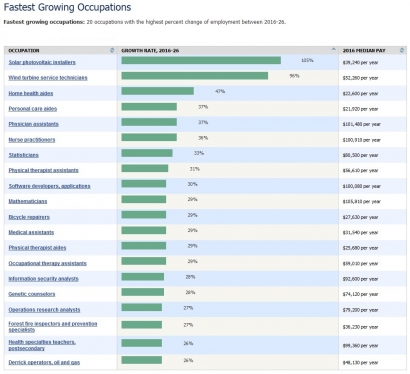The height and width of the screenshot is (374, 410).
Task: Click the Solar photovoltaic installers growth bar
Action: point(201,60)
